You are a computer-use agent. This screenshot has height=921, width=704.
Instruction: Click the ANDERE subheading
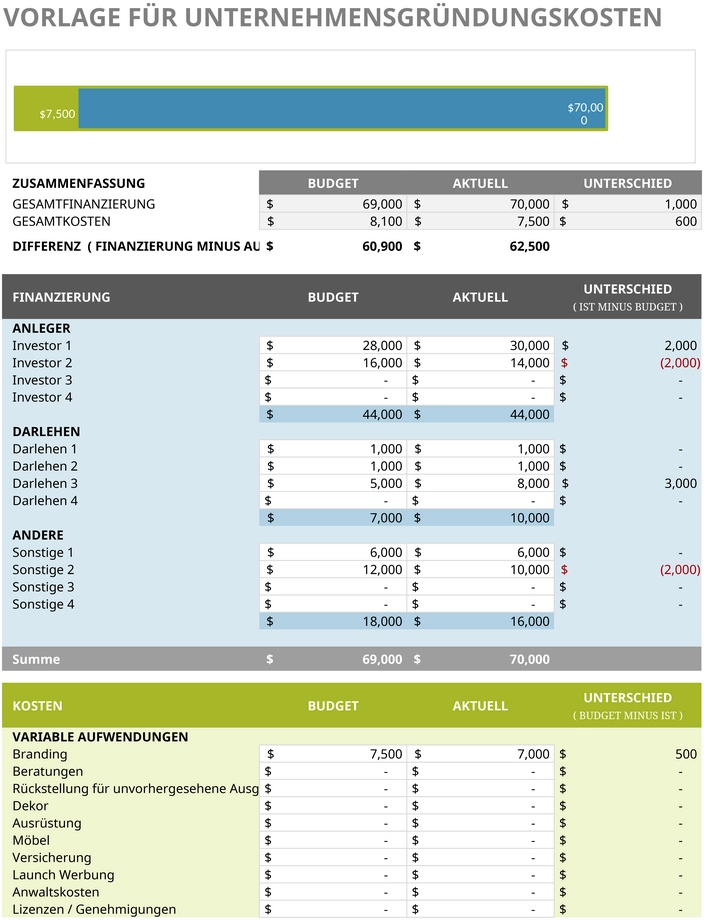click(38, 535)
